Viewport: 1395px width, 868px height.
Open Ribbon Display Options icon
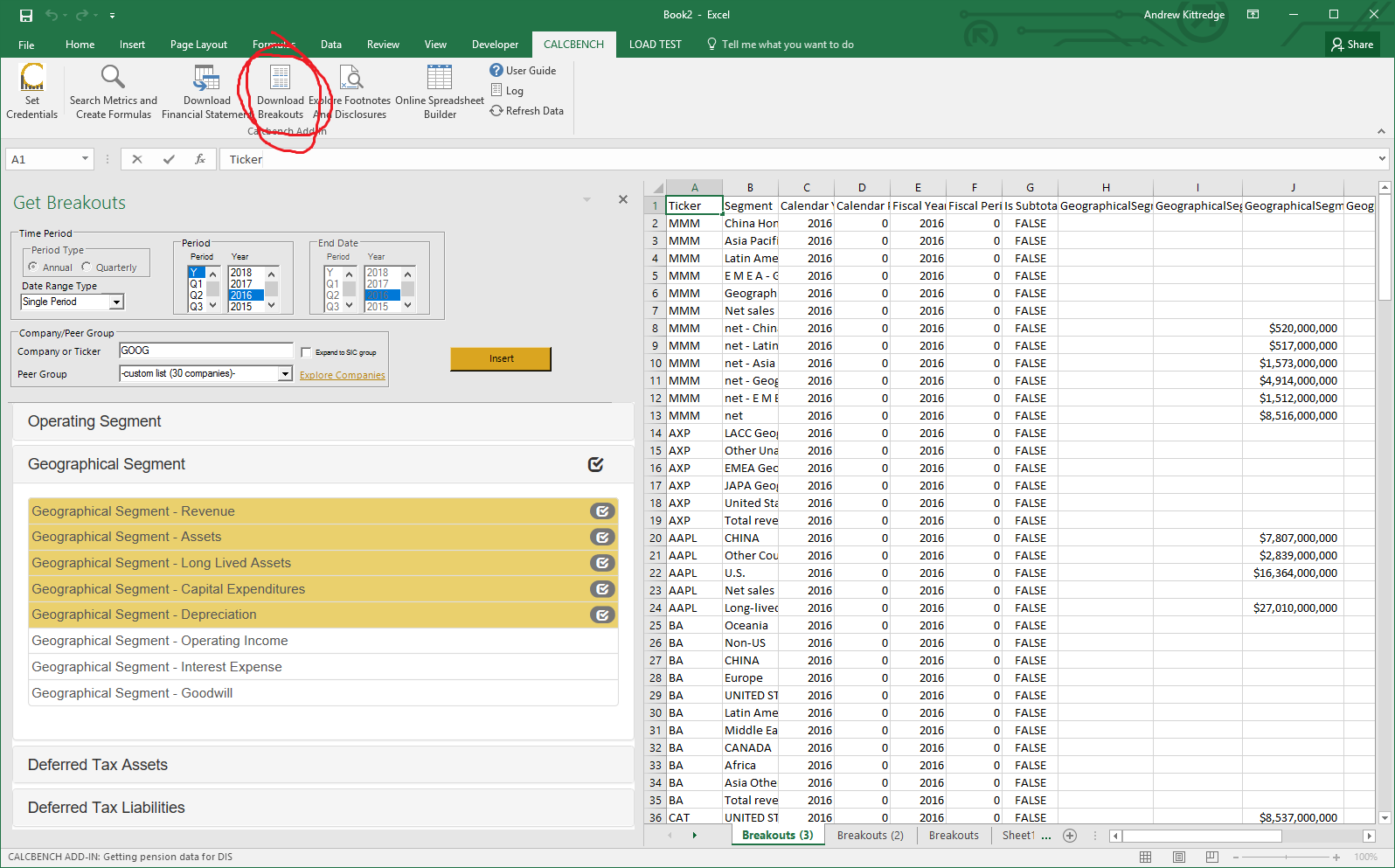pyautogui.click(x=1253, y=15)
